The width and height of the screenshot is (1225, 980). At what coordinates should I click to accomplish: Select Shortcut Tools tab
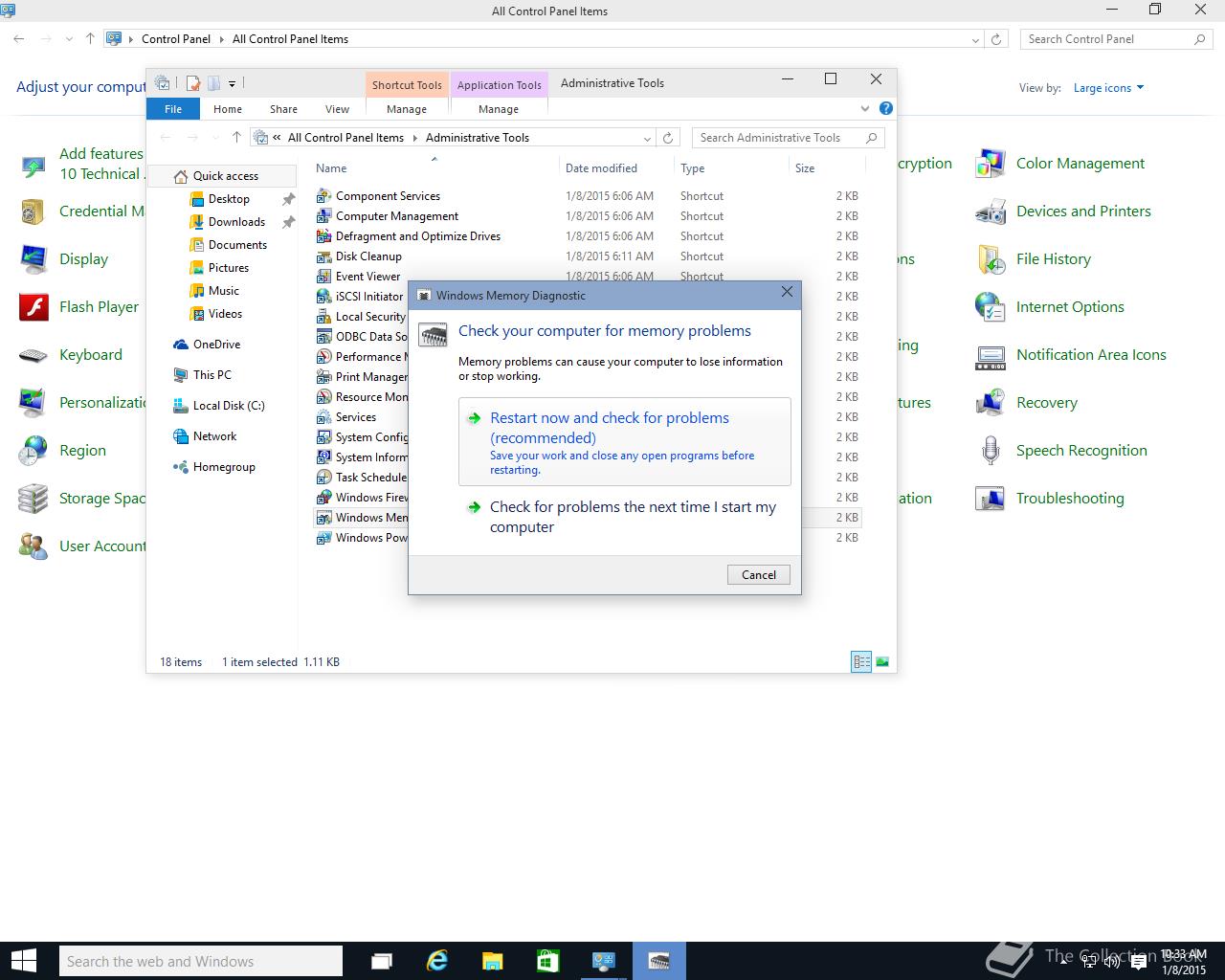(407, 84)
